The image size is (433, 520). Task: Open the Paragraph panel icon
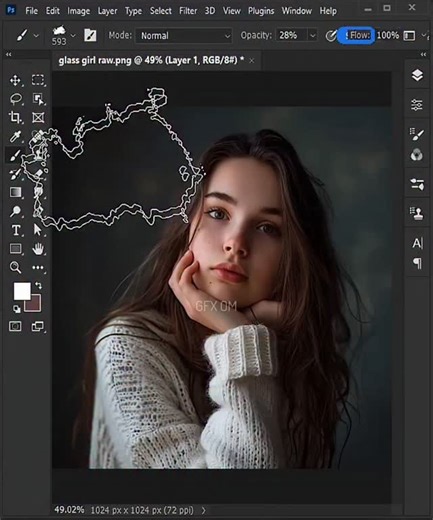pyautogui.click(x=417, y=263)
